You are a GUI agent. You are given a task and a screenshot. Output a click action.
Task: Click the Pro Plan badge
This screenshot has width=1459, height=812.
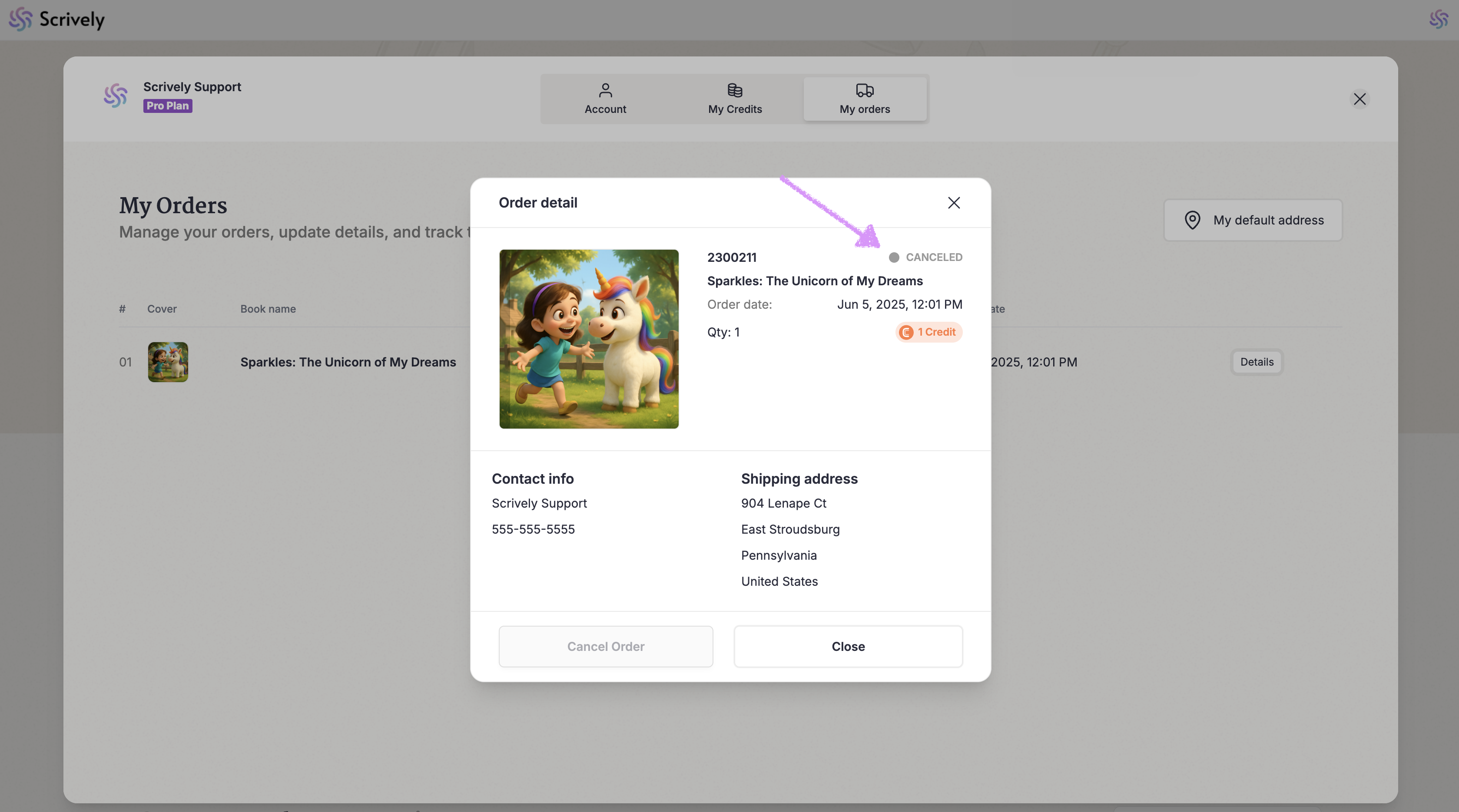point(167,106)
